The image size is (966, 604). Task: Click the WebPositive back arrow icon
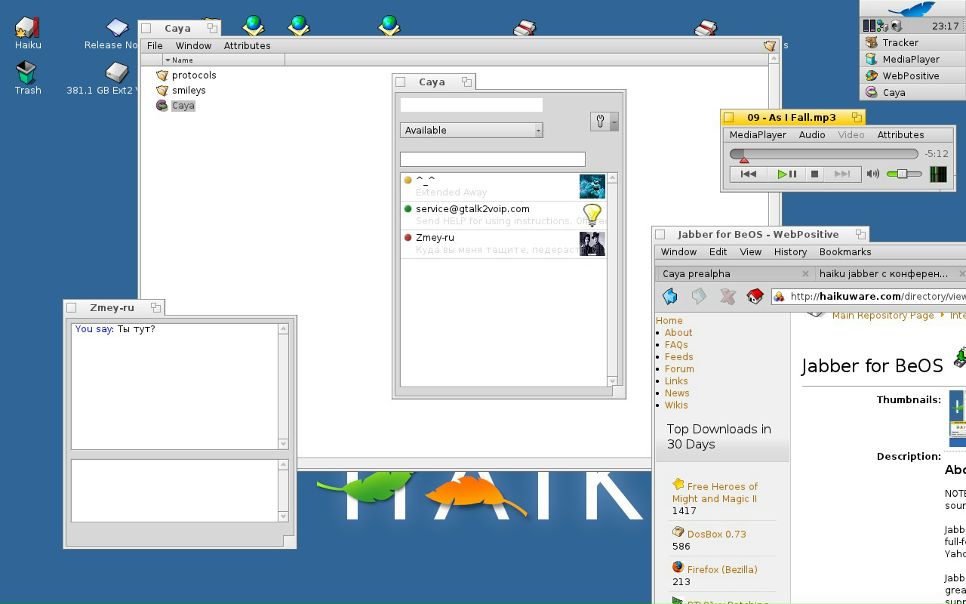click(670, 296)
